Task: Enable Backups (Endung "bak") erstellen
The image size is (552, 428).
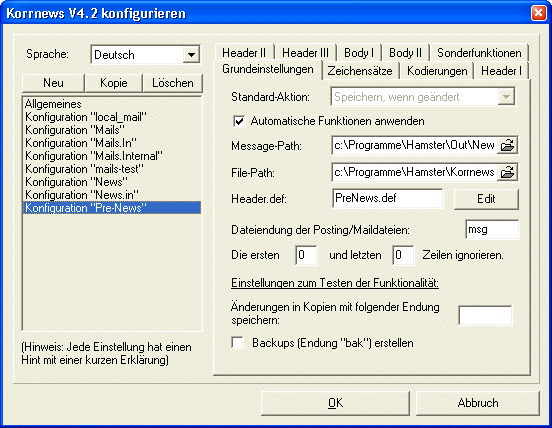Action: [x=238, y=342]
